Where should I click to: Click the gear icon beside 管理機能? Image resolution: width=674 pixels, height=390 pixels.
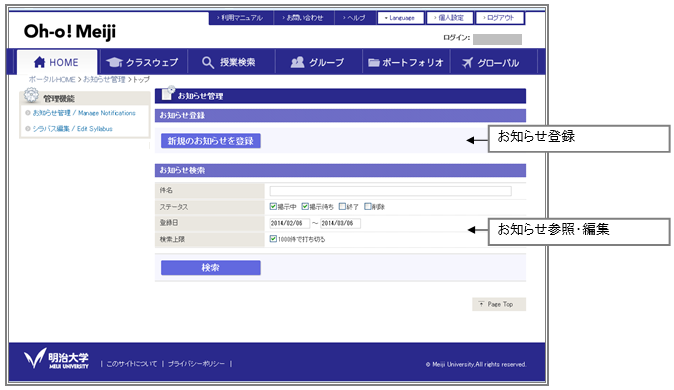click(x=31, y=95)
